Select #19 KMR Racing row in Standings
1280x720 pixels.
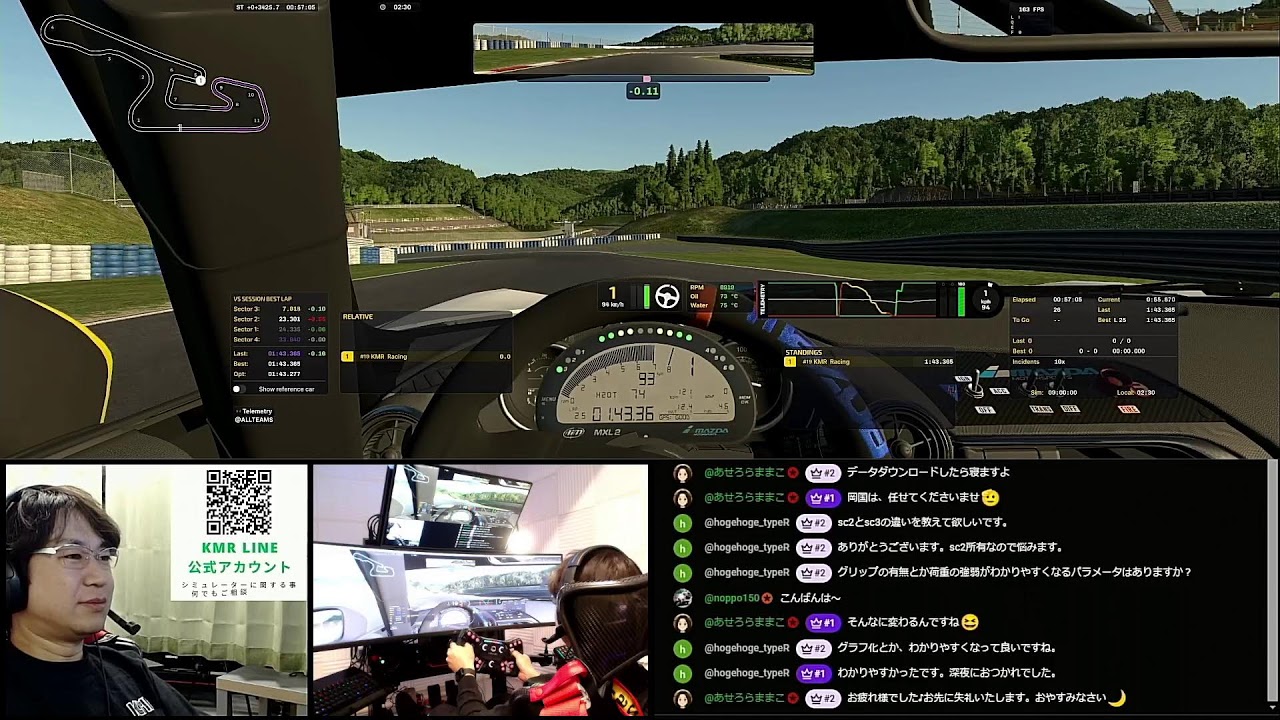pyautogui.click(x=869, y=362)
